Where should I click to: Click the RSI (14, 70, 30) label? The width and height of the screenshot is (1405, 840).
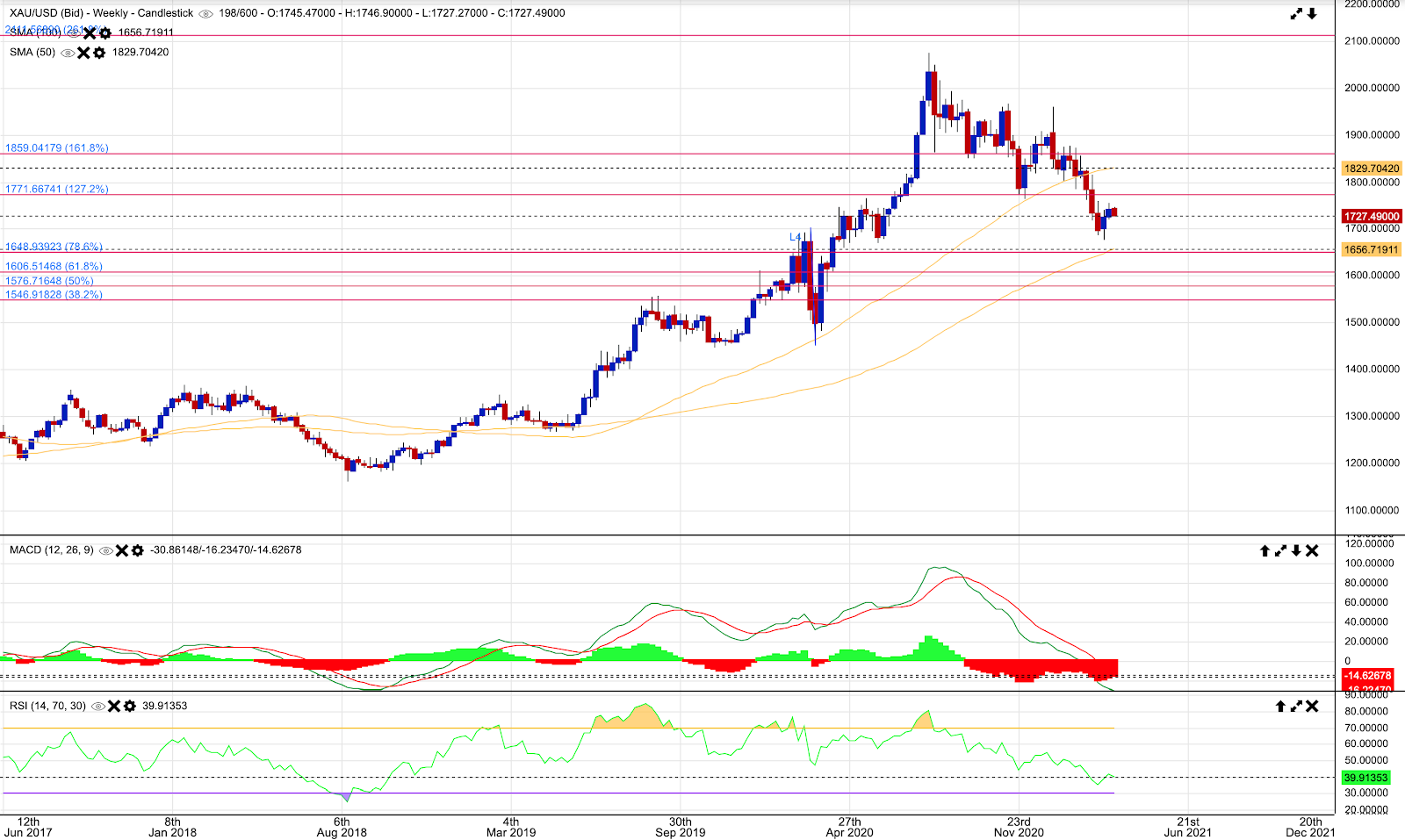click(x=48, y=707)
